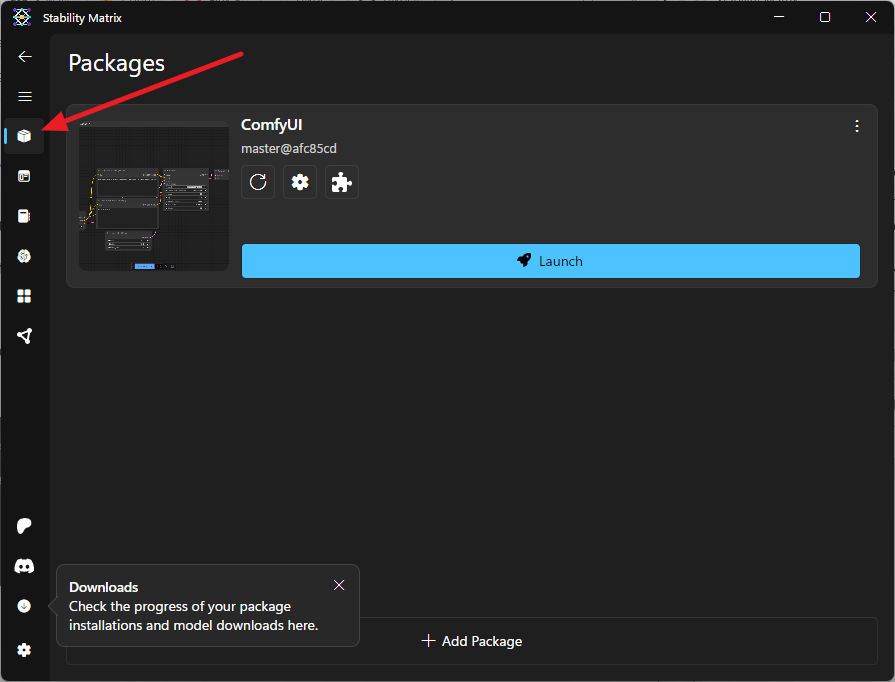Click the Packages page heading

point(116,63)
